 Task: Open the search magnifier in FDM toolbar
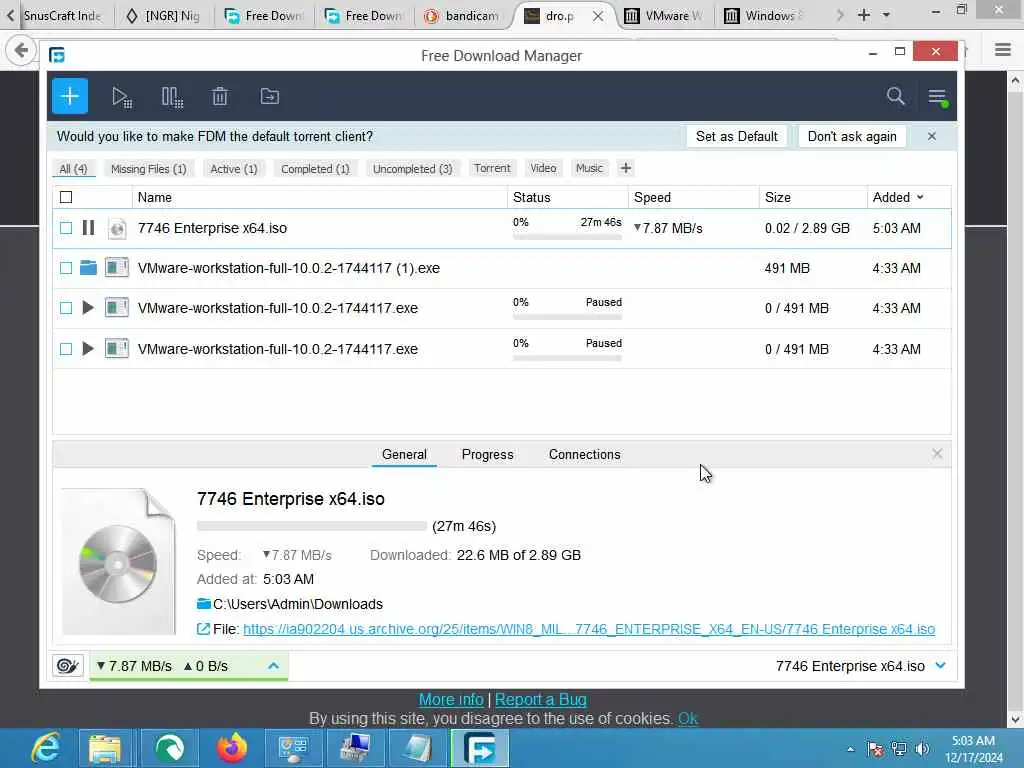(x=895, y=97)
